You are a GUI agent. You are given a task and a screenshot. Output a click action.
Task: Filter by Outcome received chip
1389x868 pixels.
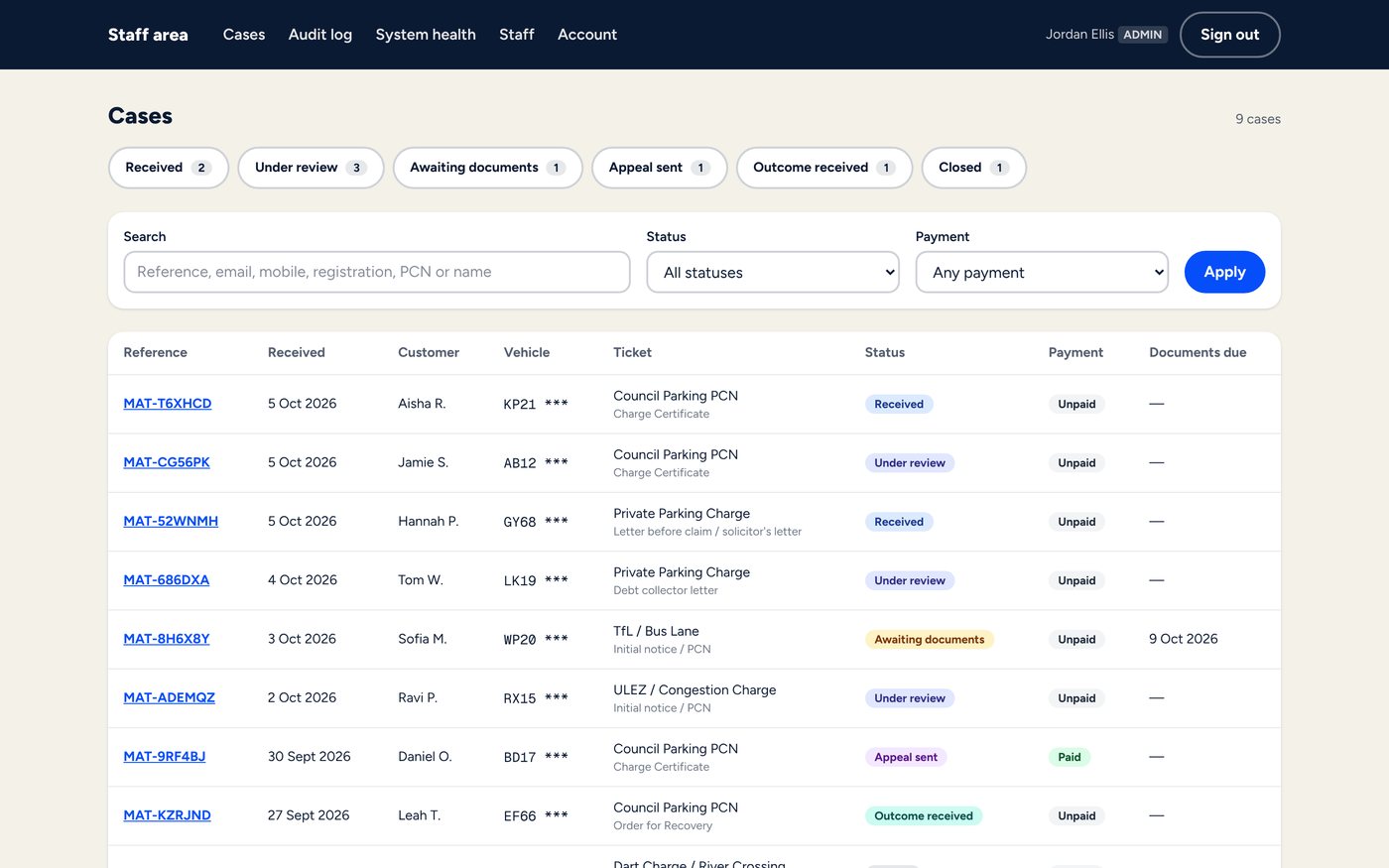[824, 168]
